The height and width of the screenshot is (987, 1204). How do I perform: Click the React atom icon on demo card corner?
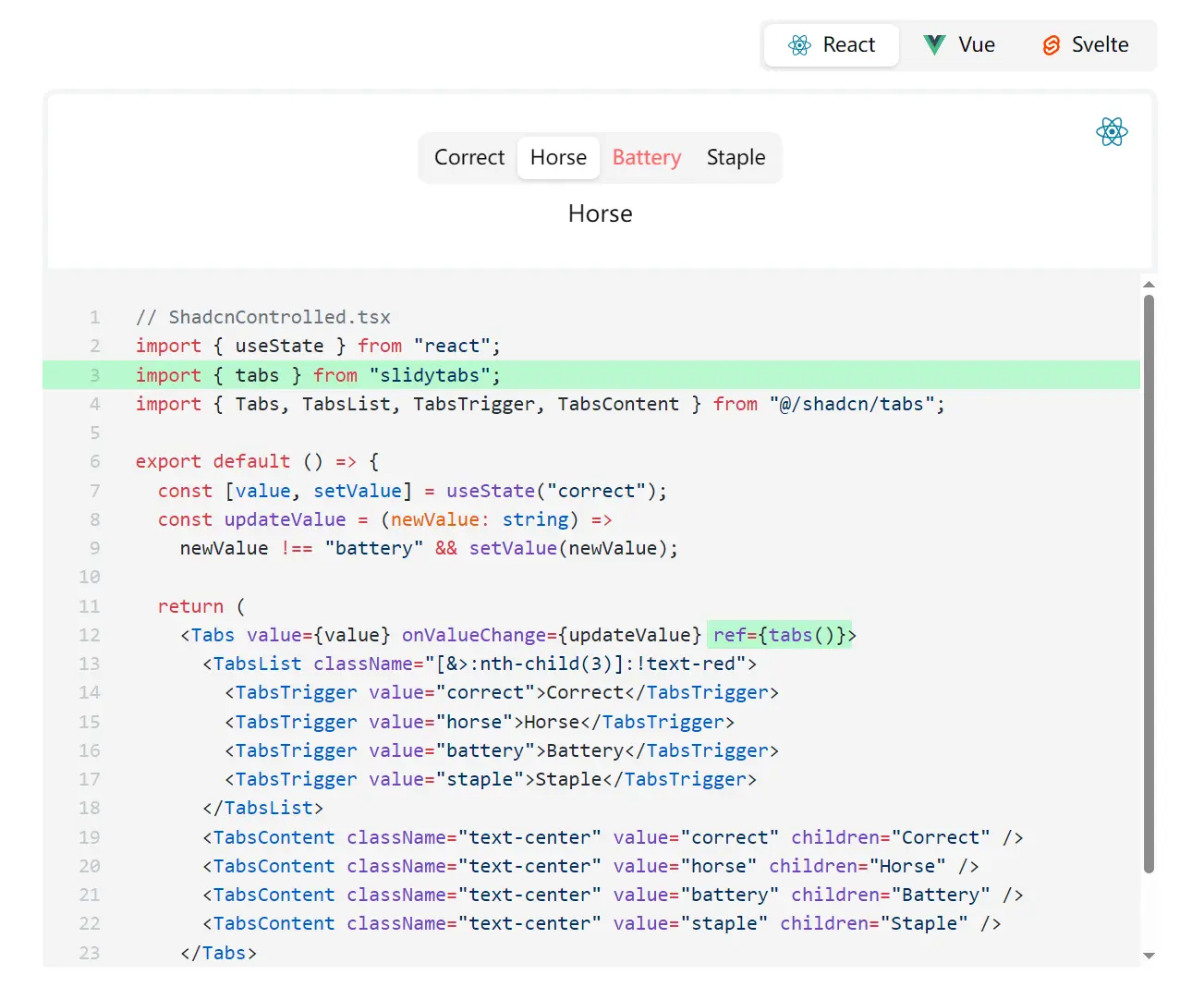[x=1112, y=132]
